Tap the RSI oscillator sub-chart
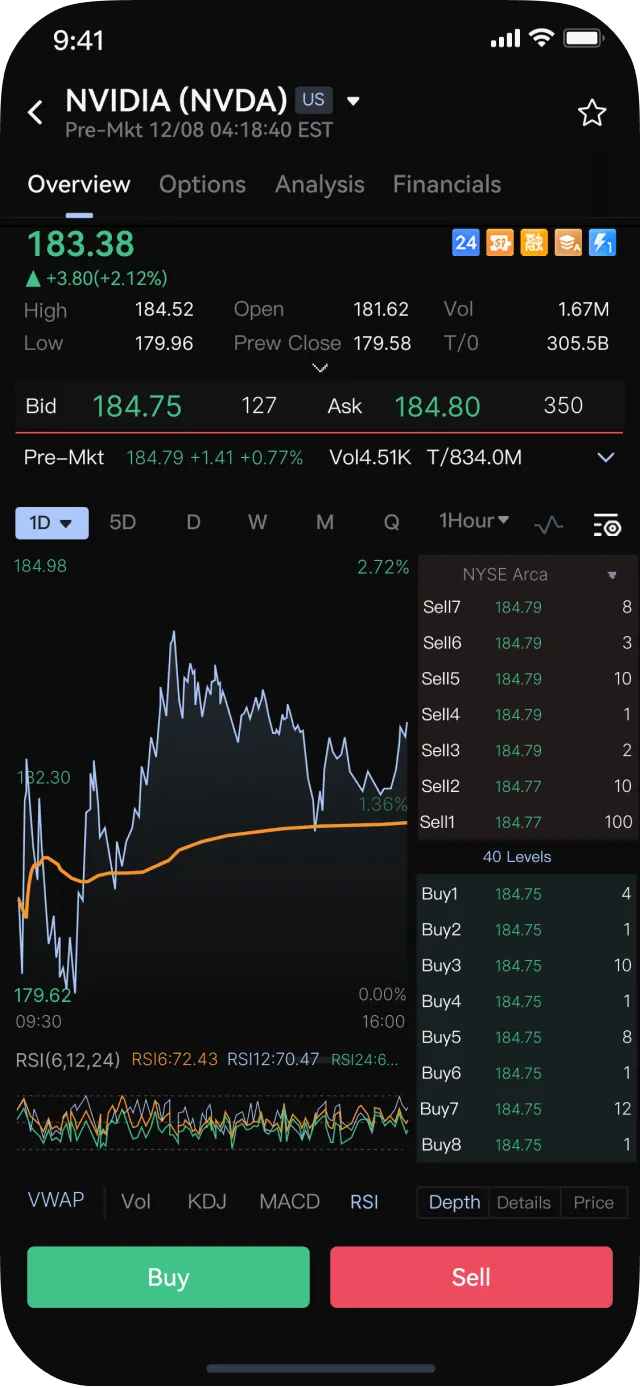 [x=212, y=1120]
